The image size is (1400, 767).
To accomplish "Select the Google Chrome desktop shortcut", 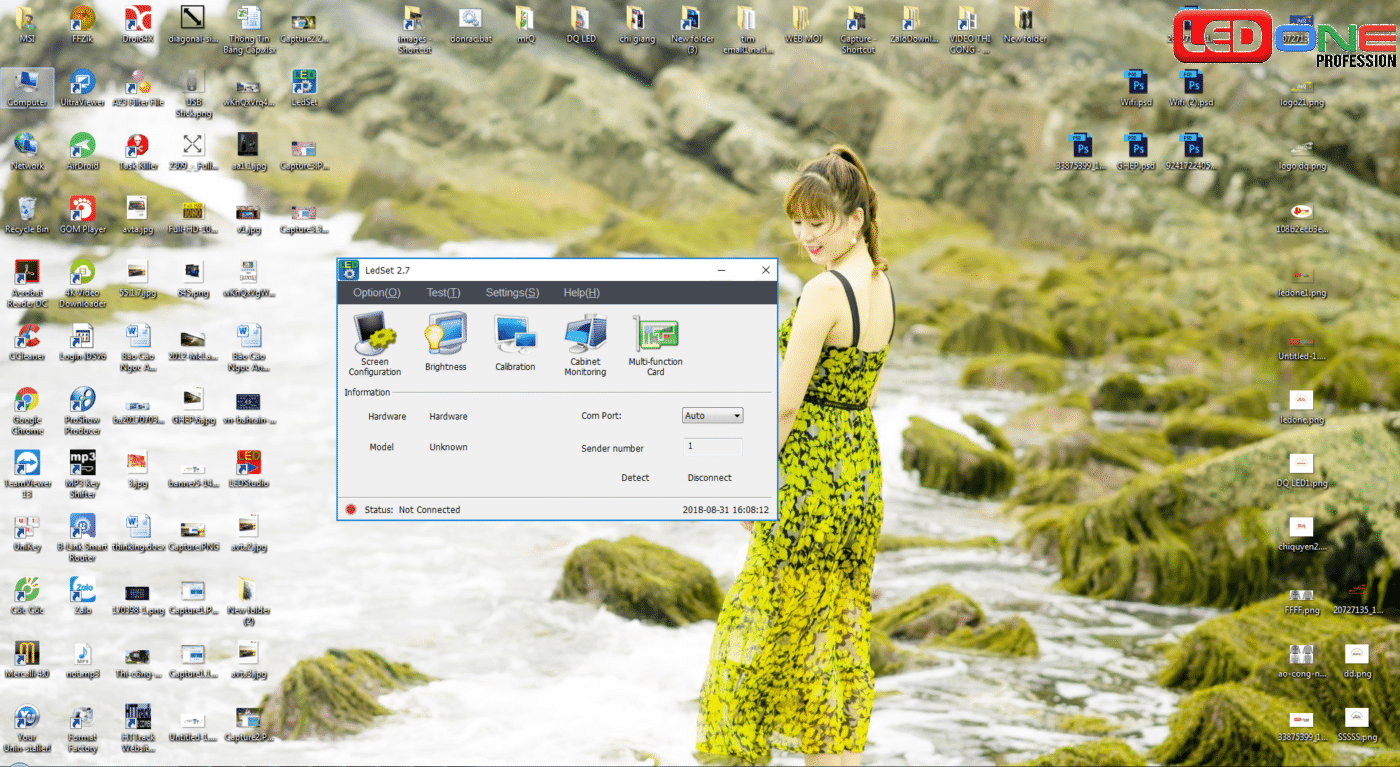I will coord(27,411).
